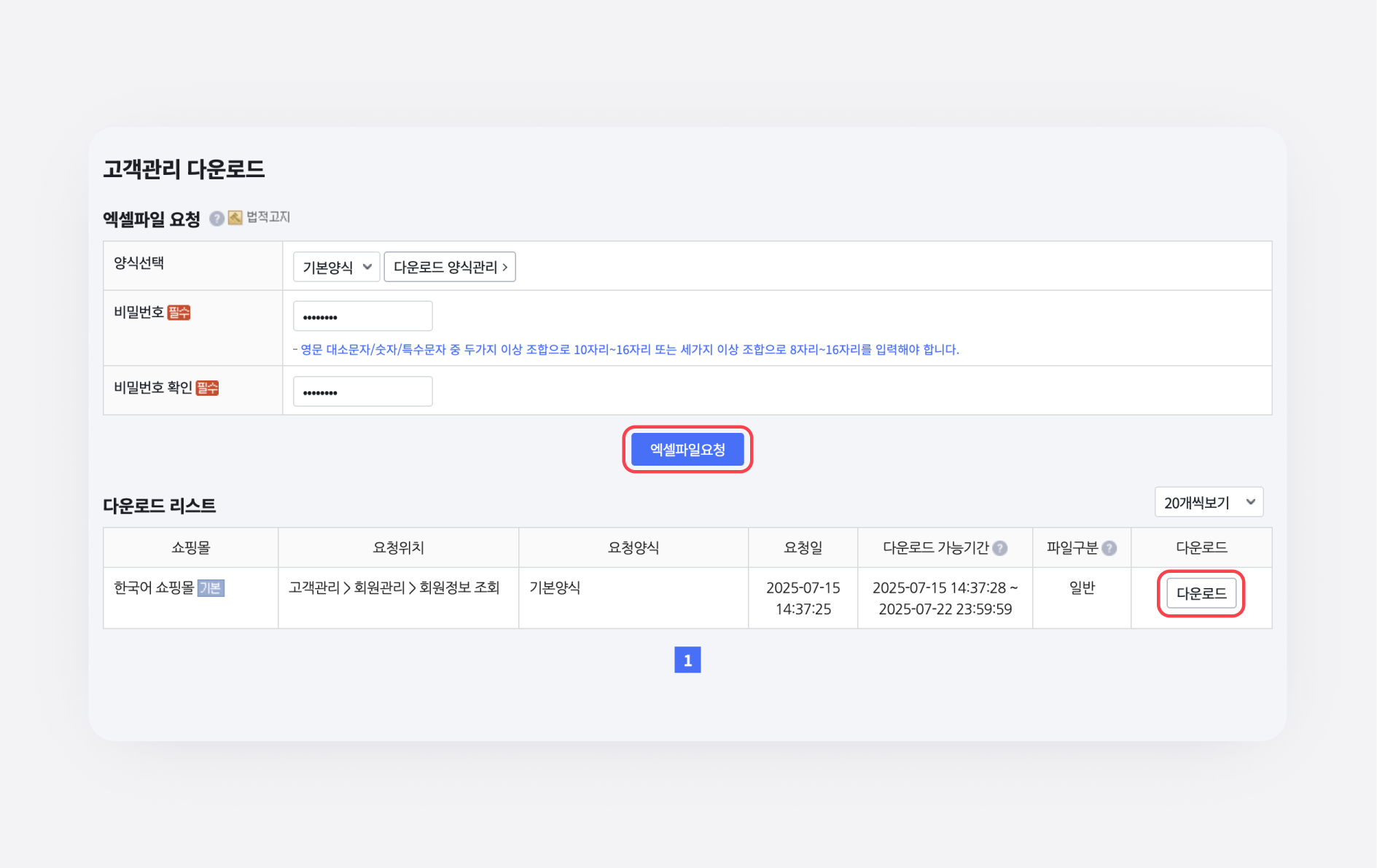
Task: Open help icon next to 다운로드 가능기간
Action: [x=1000, y=548]
